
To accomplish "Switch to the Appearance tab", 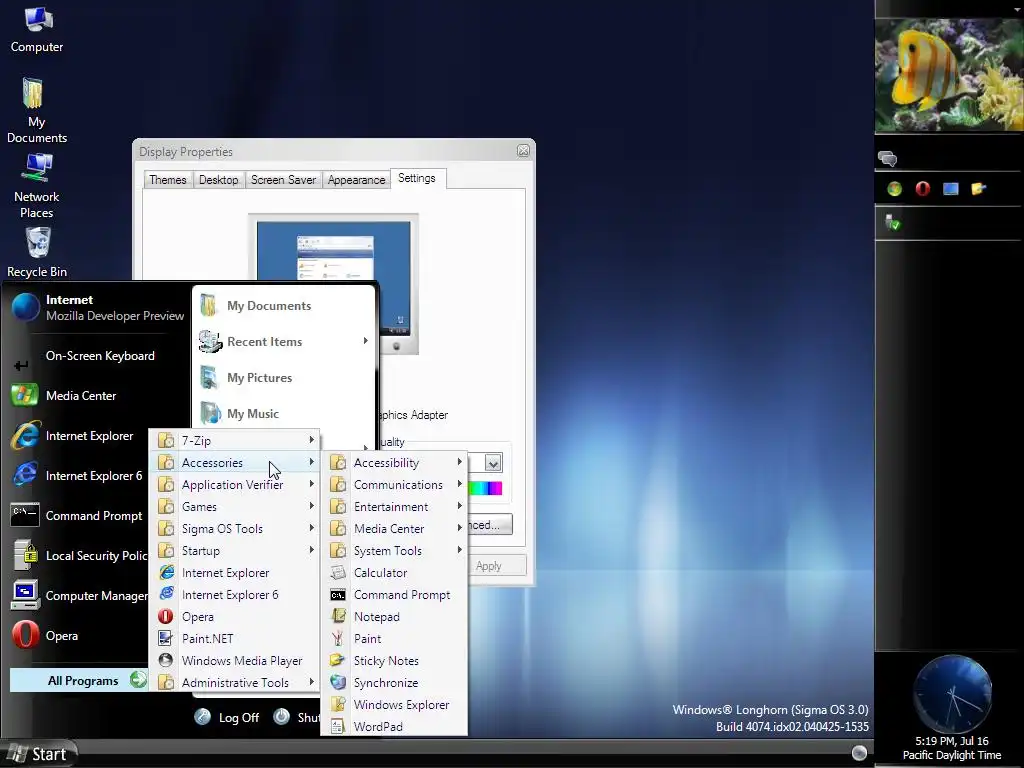I will pos(357,180).
